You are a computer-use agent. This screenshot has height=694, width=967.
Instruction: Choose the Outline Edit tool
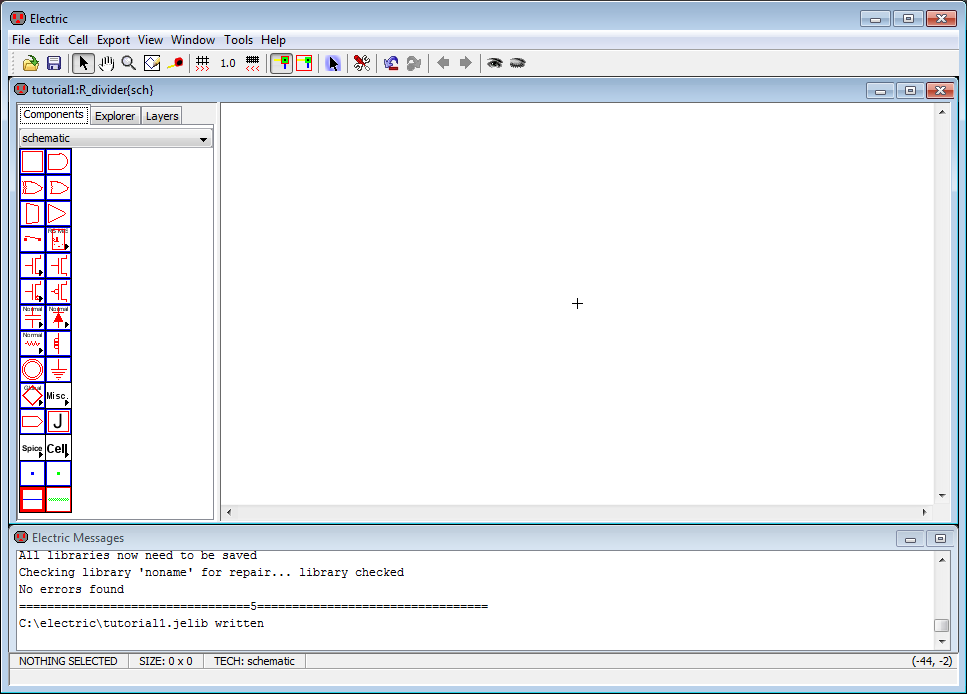(152, 63)
